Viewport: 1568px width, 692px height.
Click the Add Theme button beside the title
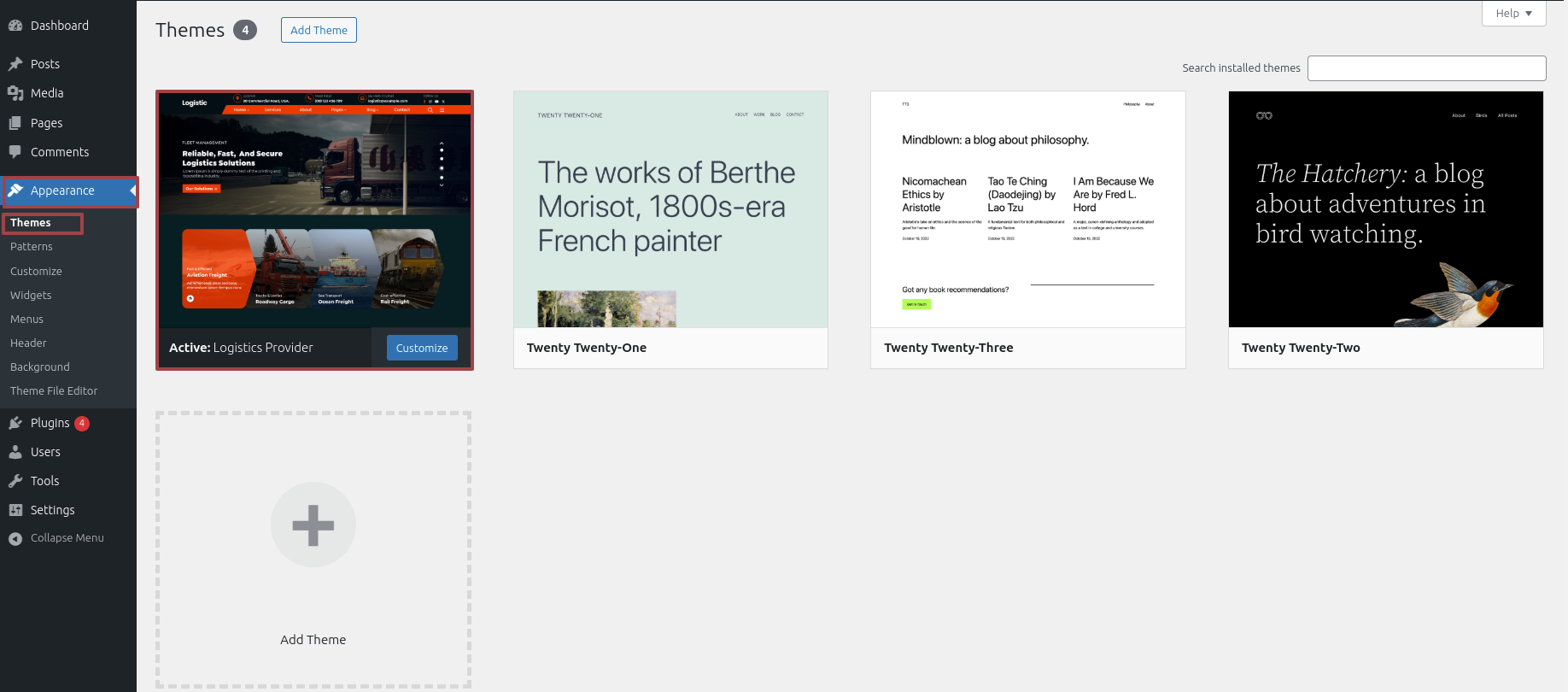(319, 30)
